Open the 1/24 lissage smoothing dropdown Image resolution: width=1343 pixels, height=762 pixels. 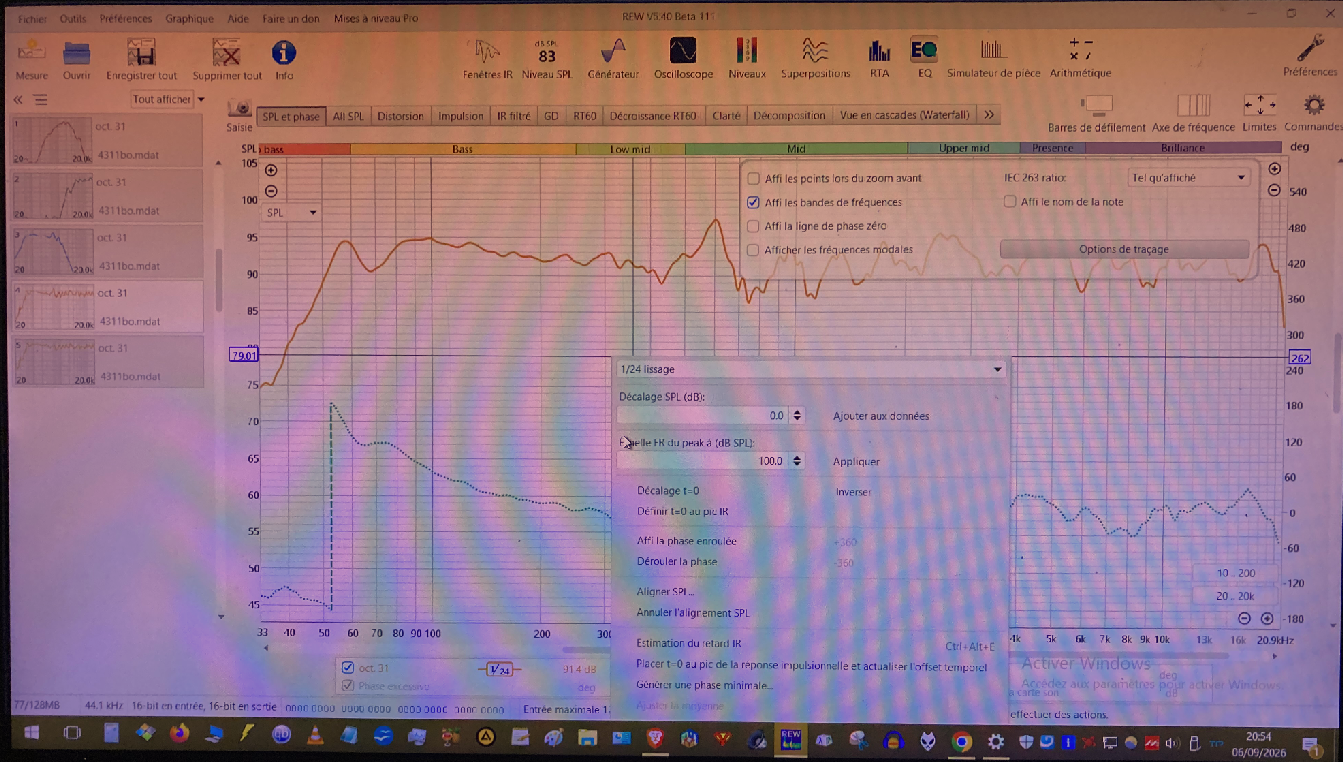(x=811, y=369)
